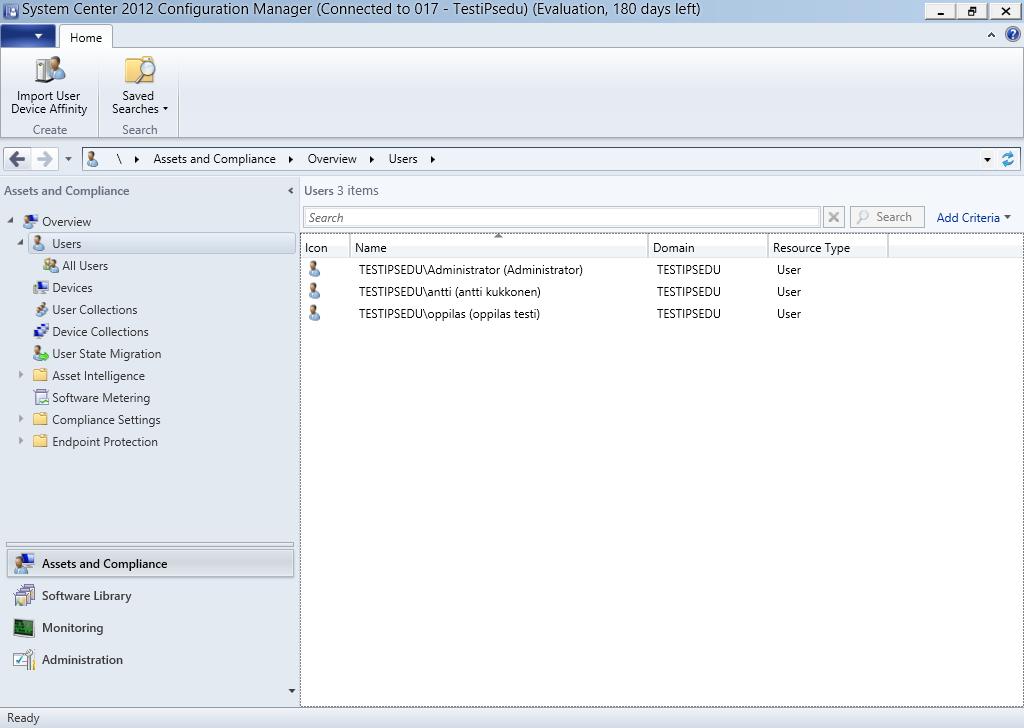Open the application menu dropdown
1024x728 pixels.
coord(28,36)
